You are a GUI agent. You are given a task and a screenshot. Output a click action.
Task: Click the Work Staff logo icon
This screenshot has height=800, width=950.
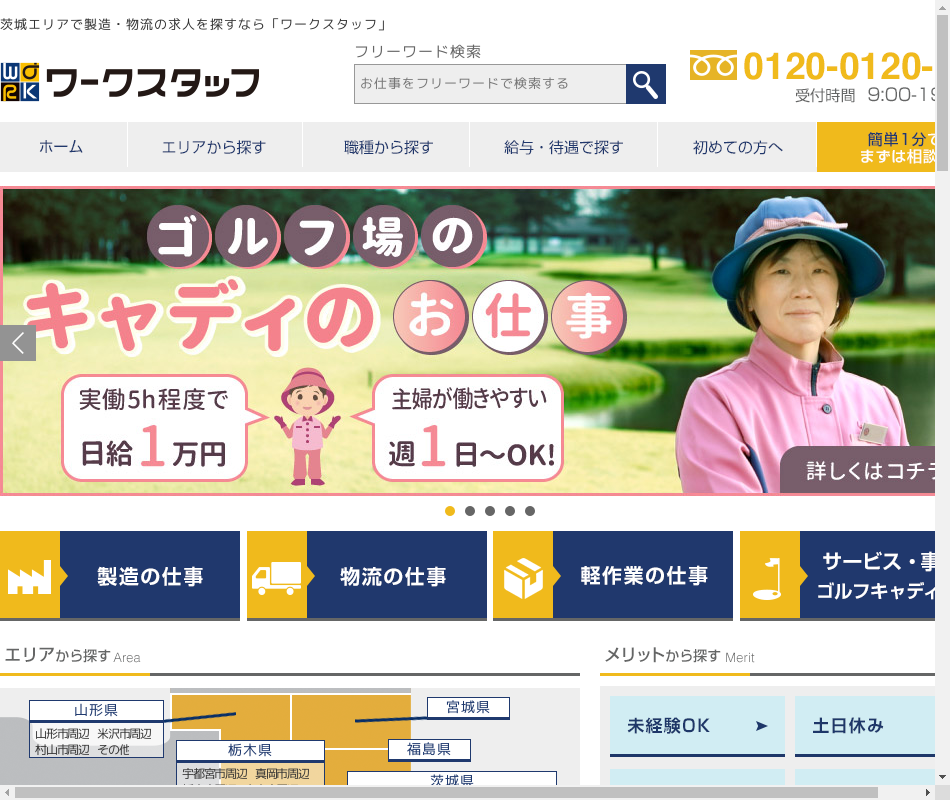[x=20, y=82]
